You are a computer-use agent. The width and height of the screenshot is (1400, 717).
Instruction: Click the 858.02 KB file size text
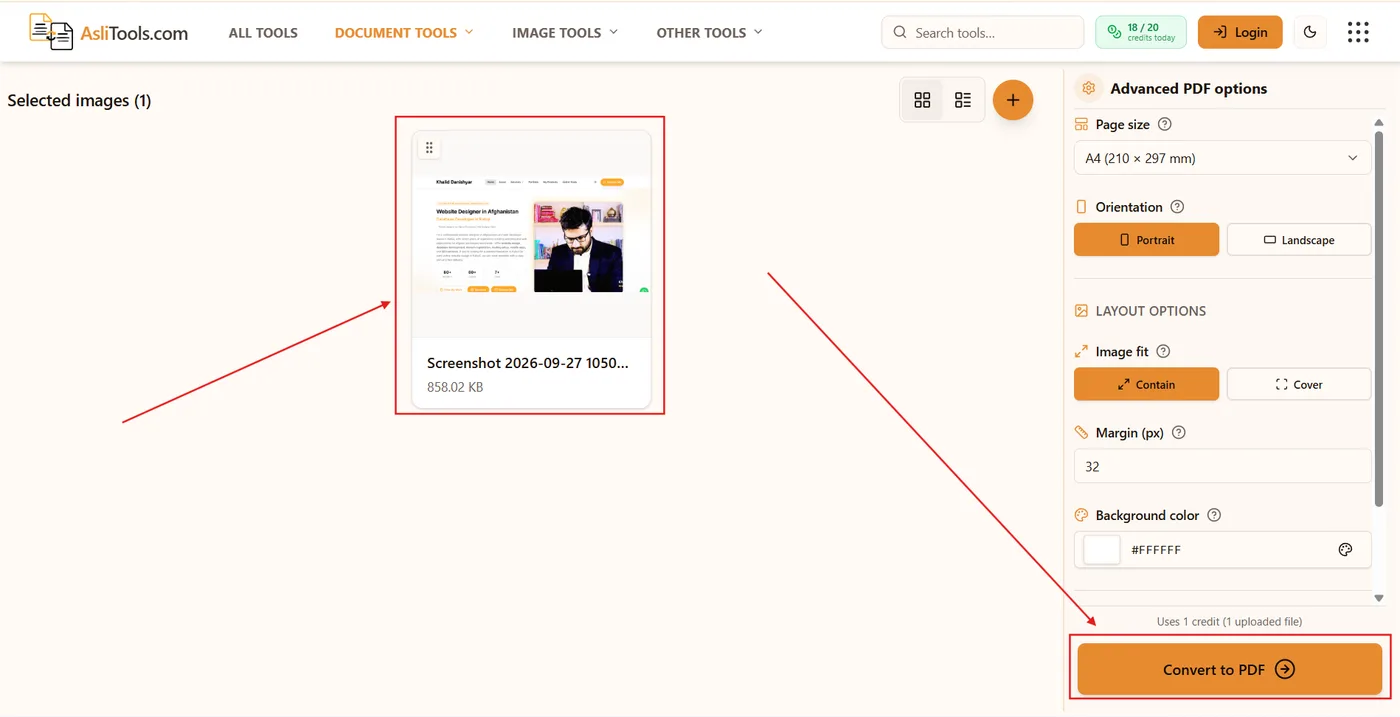[455, 387]
